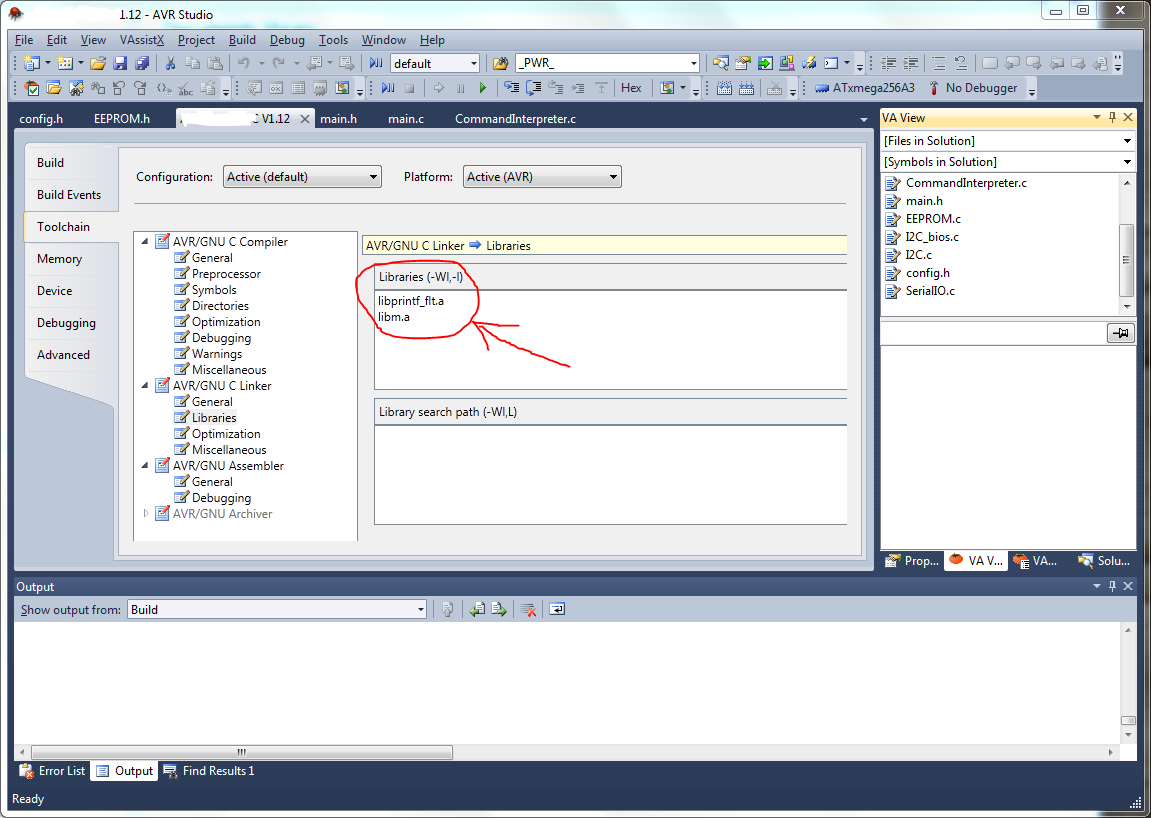Viewport: 1151px width, 818px height.
Task: Click the Uncomment Selection icon
Action: [960, 63]
